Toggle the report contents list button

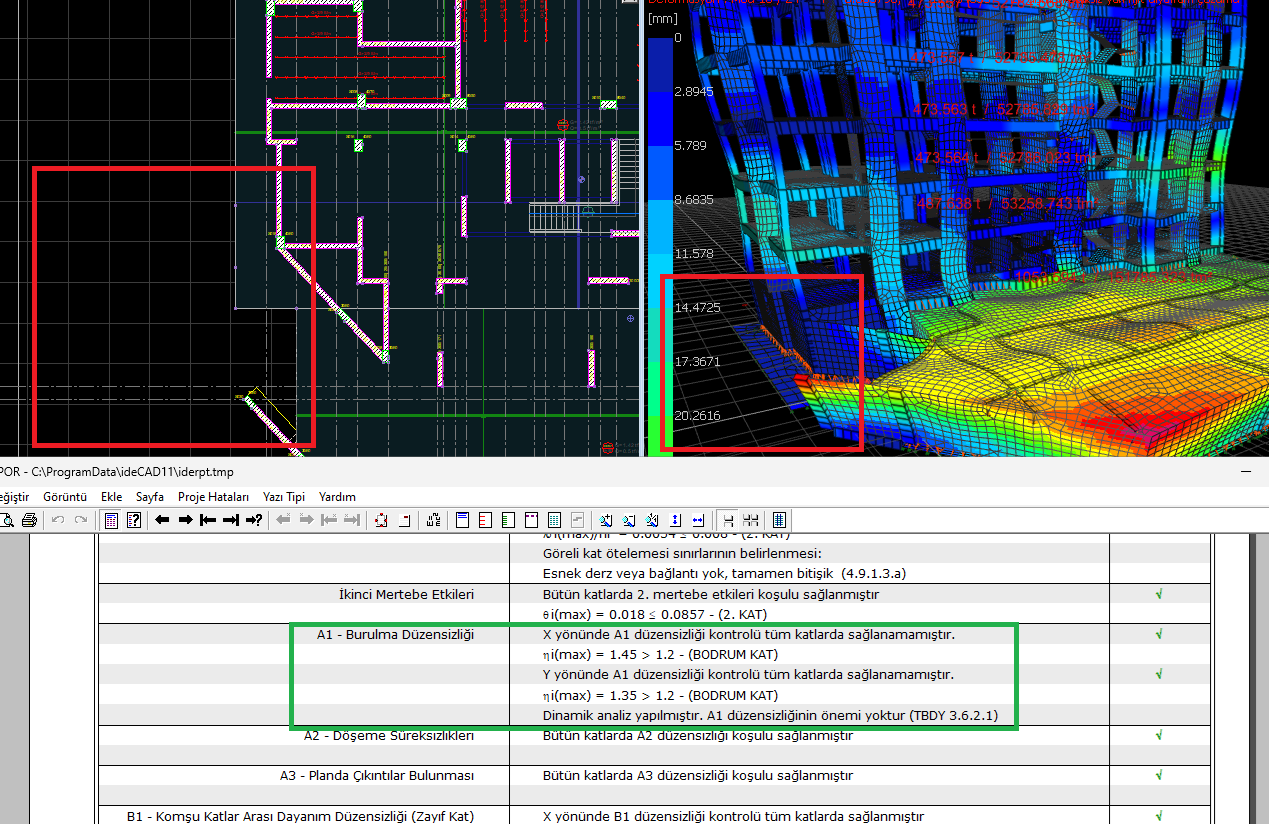780,520
